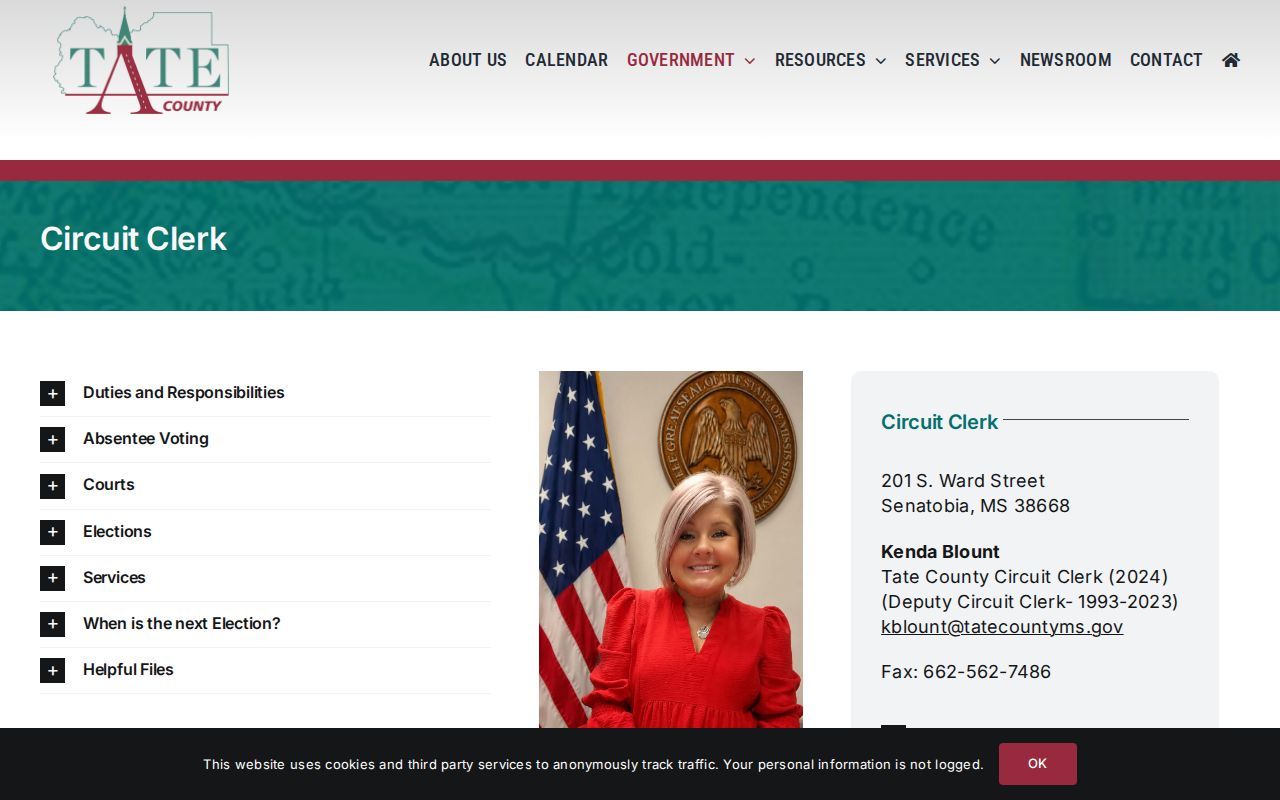This screenshot has height=800, width=1280.
Task: Click the plus icon beside Elections
Action: point(52,532)
